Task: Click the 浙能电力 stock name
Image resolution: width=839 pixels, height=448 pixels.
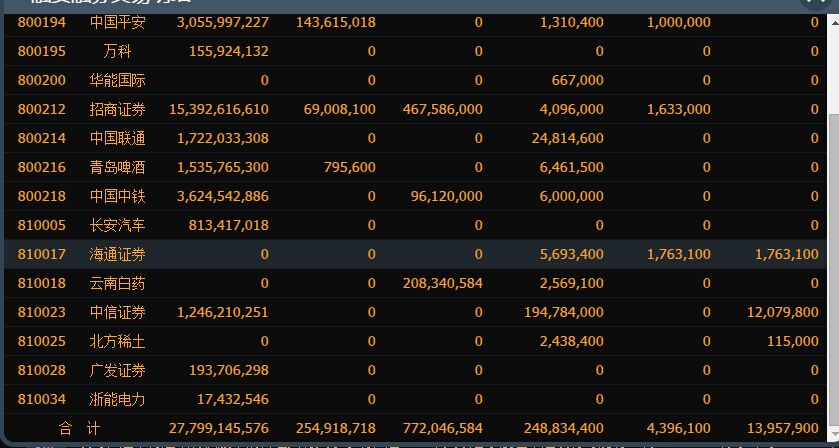Action: point(117,399)
